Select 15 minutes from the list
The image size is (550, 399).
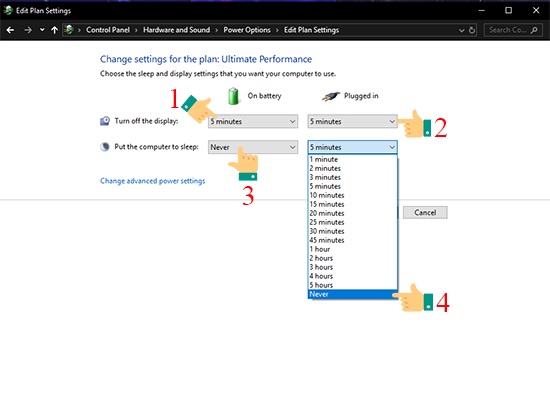coord(353,204)
